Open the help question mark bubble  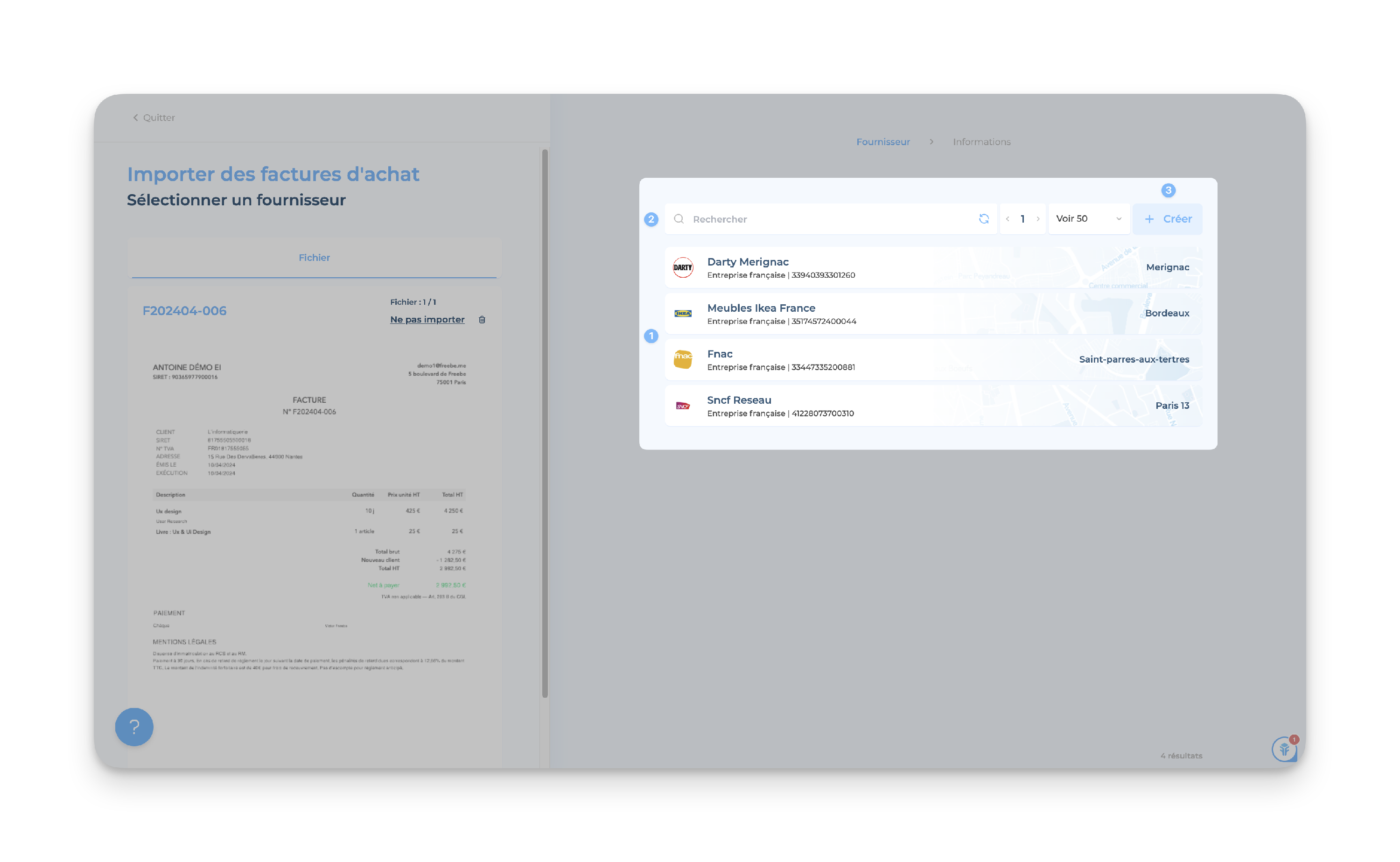tap(134, 727)
